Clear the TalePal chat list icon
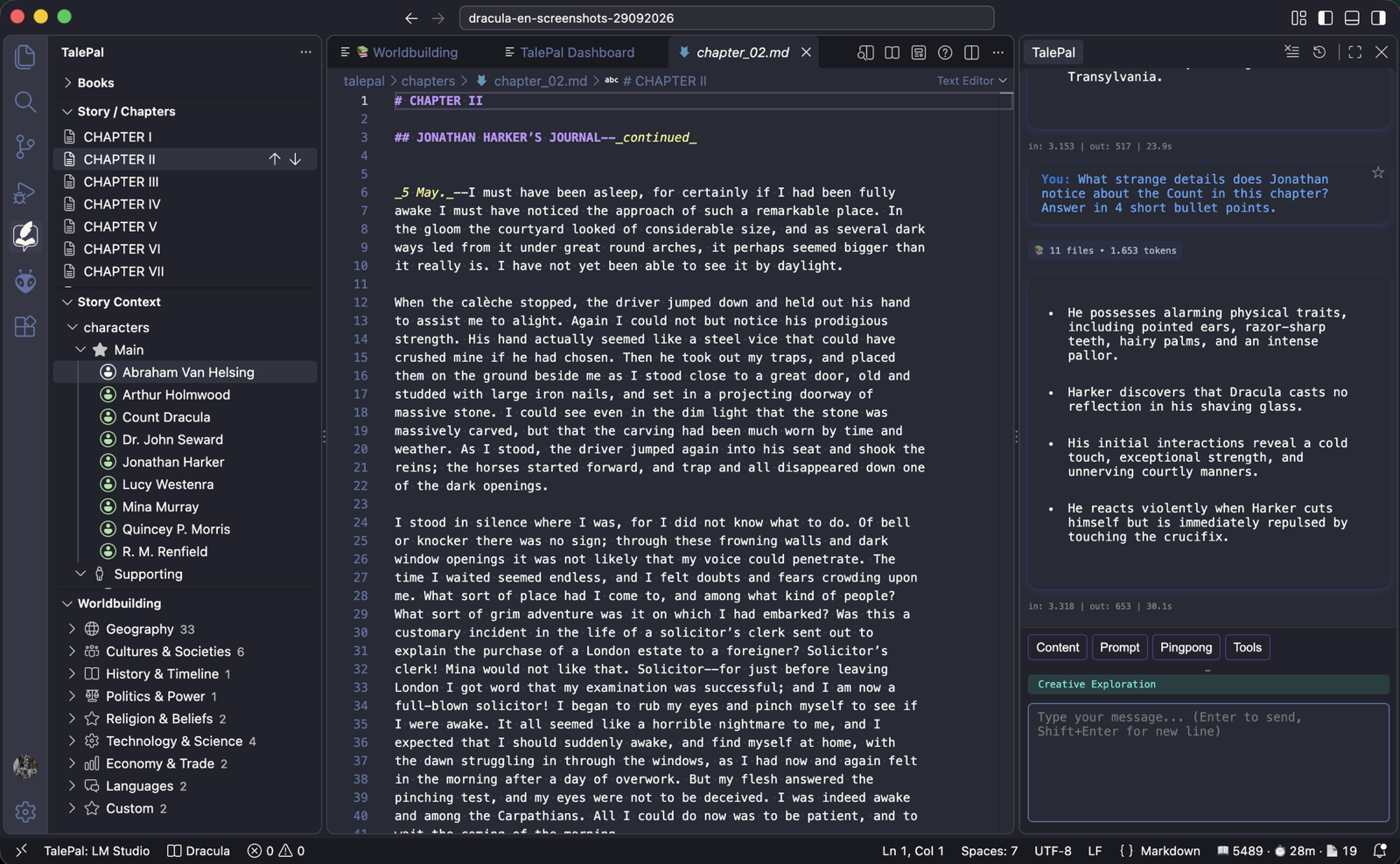 click(x=1291, y=52)
